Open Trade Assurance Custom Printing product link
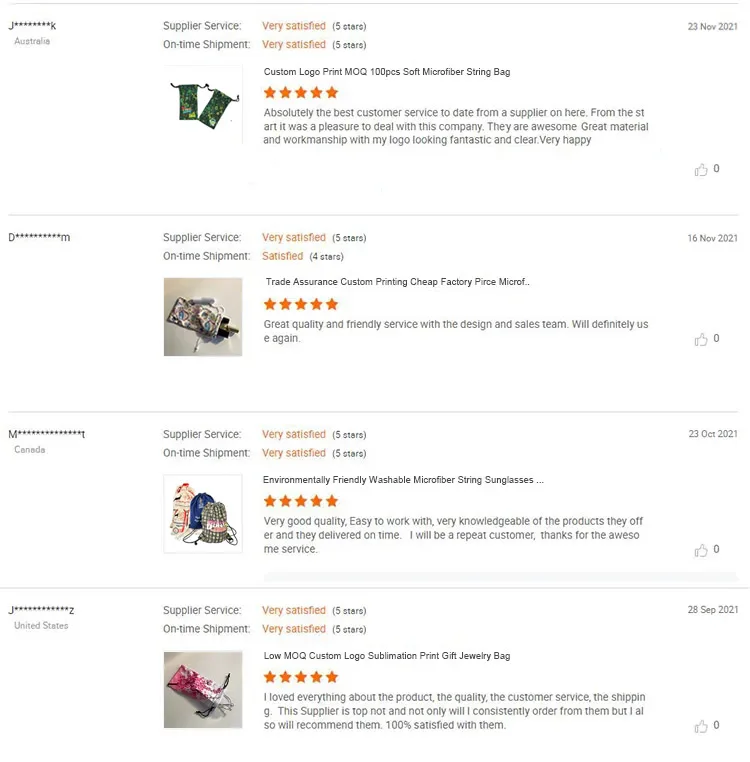 coord(397,282)
